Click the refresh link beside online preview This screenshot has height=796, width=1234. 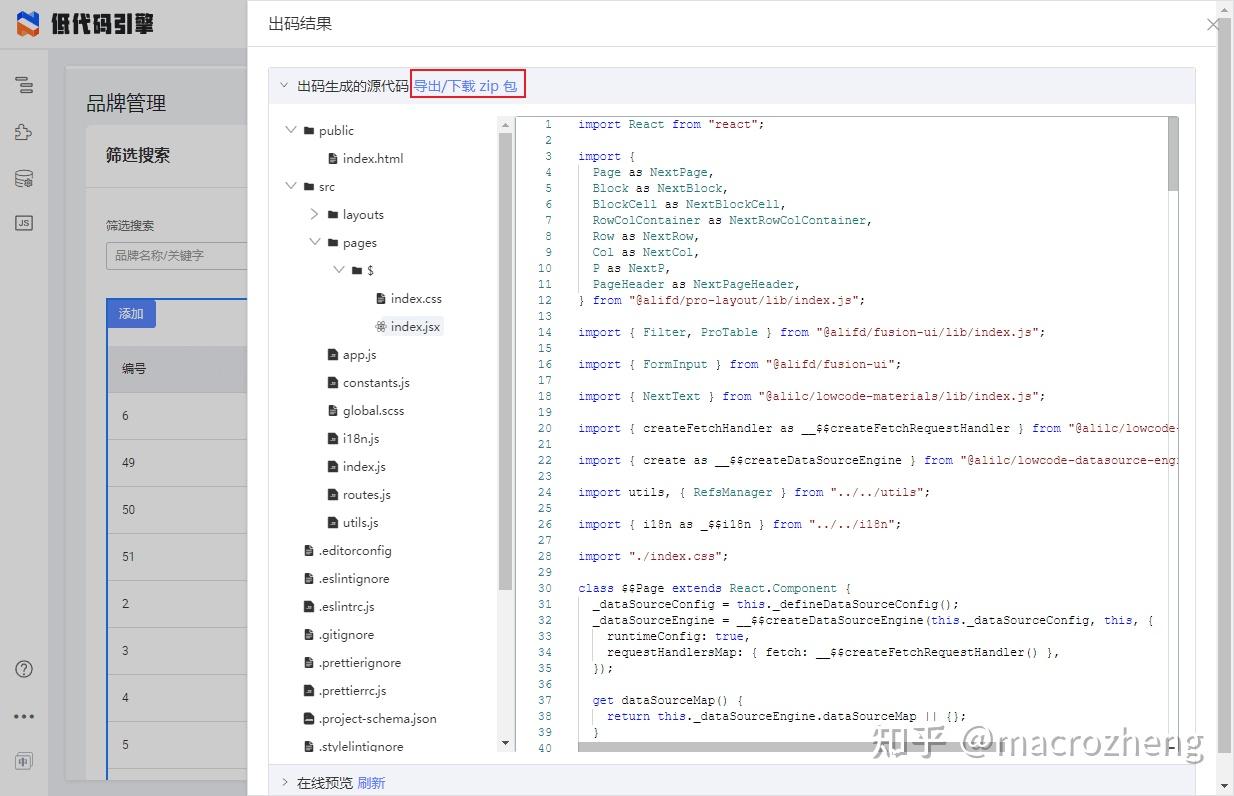(371, 783)
